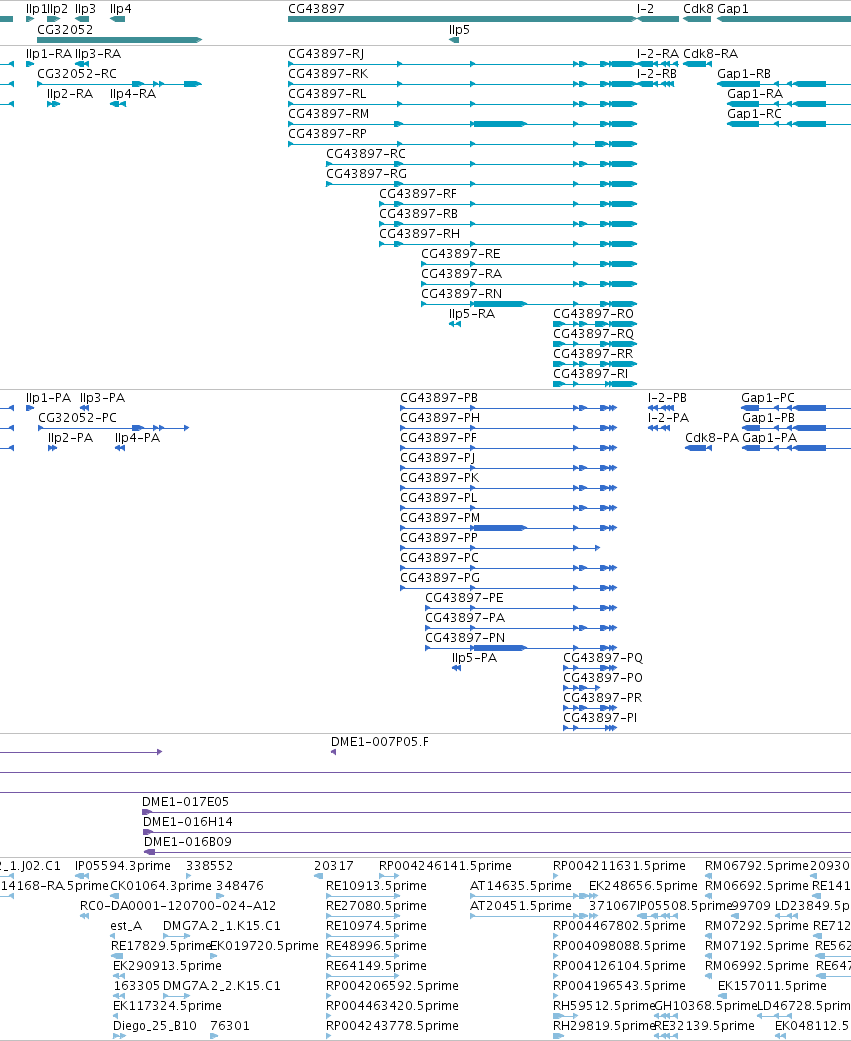851x1041 pixels.
Task: Click the CG43897-RO transcript label
Action: point(593,313)
